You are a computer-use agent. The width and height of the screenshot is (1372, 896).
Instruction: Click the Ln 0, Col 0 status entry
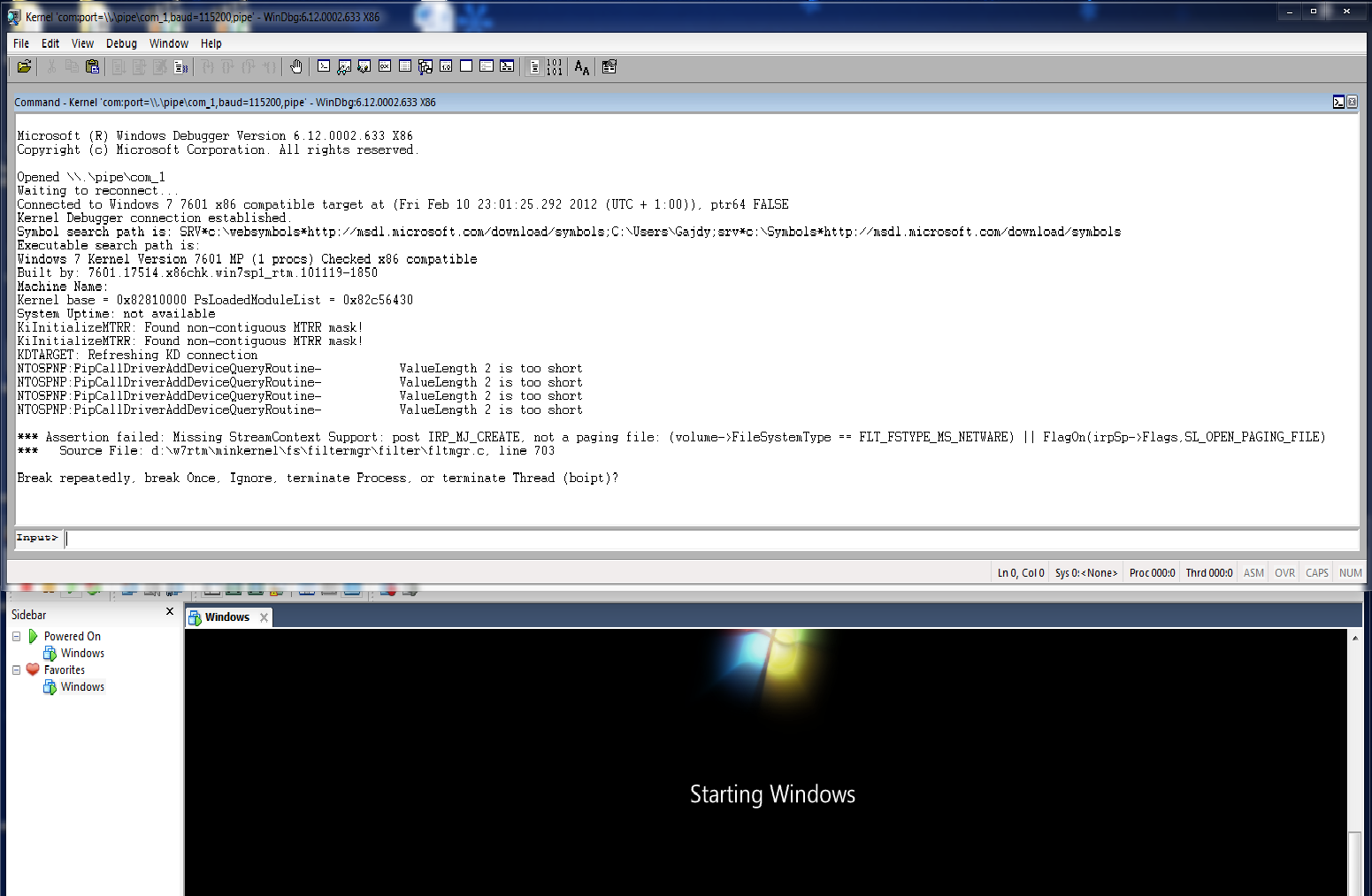pyautogui.click(x=1021, y=573)
